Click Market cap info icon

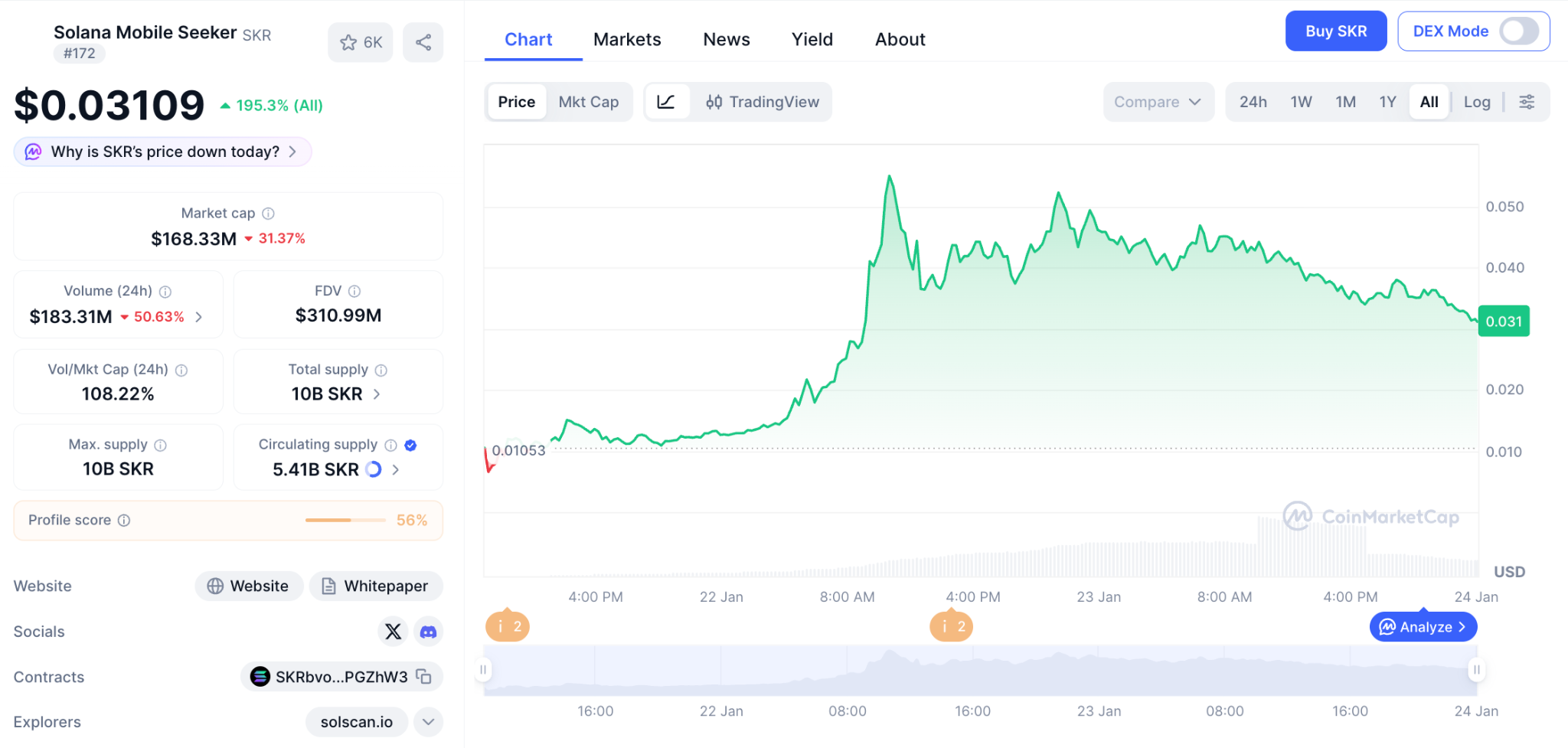click(268, 214)
